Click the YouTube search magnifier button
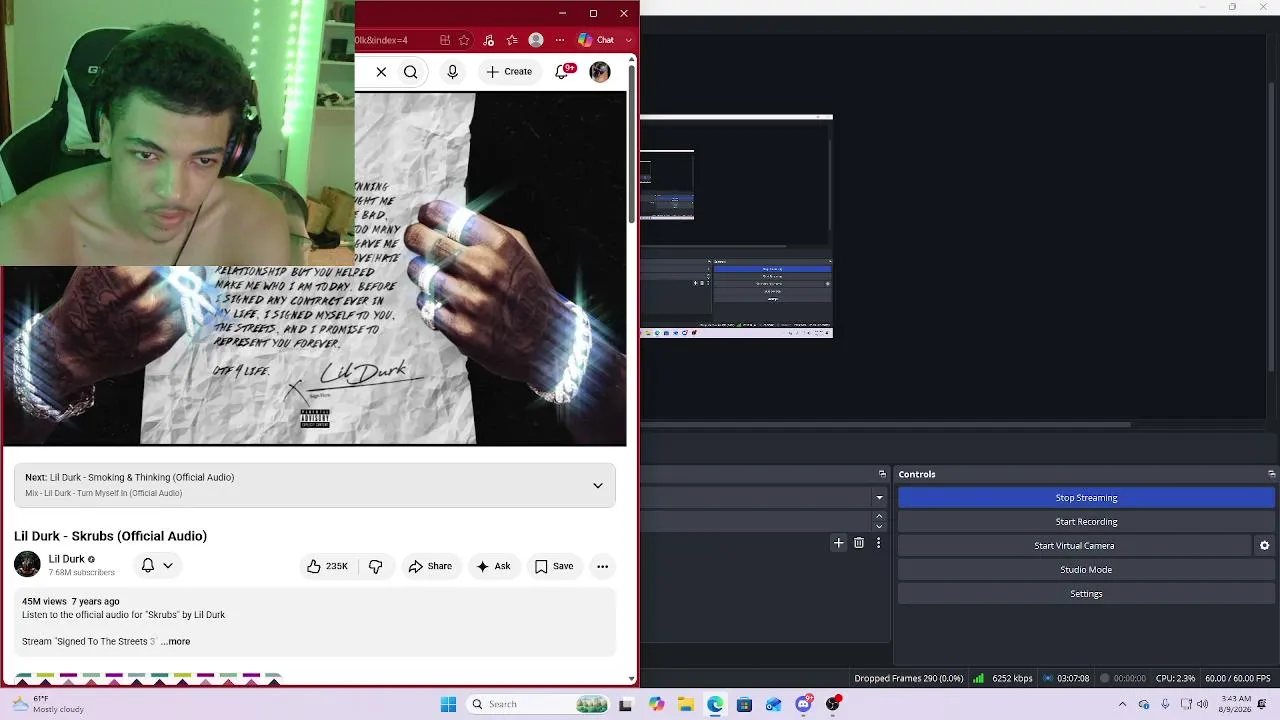Viewport: 1280px width, 720px height. click(x=410, y=72)
